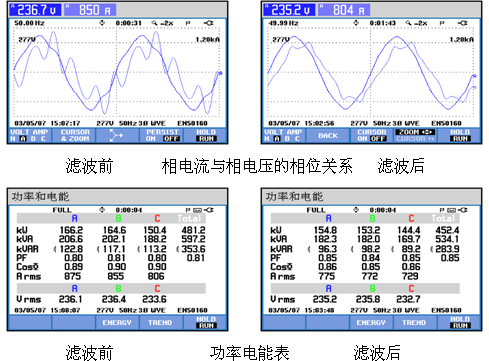Image resolution: width=489 pixels, height=361 pixels.
Task: Select ZOOM arrows softkey on the post-filter scope
Action: coord(415,136)
